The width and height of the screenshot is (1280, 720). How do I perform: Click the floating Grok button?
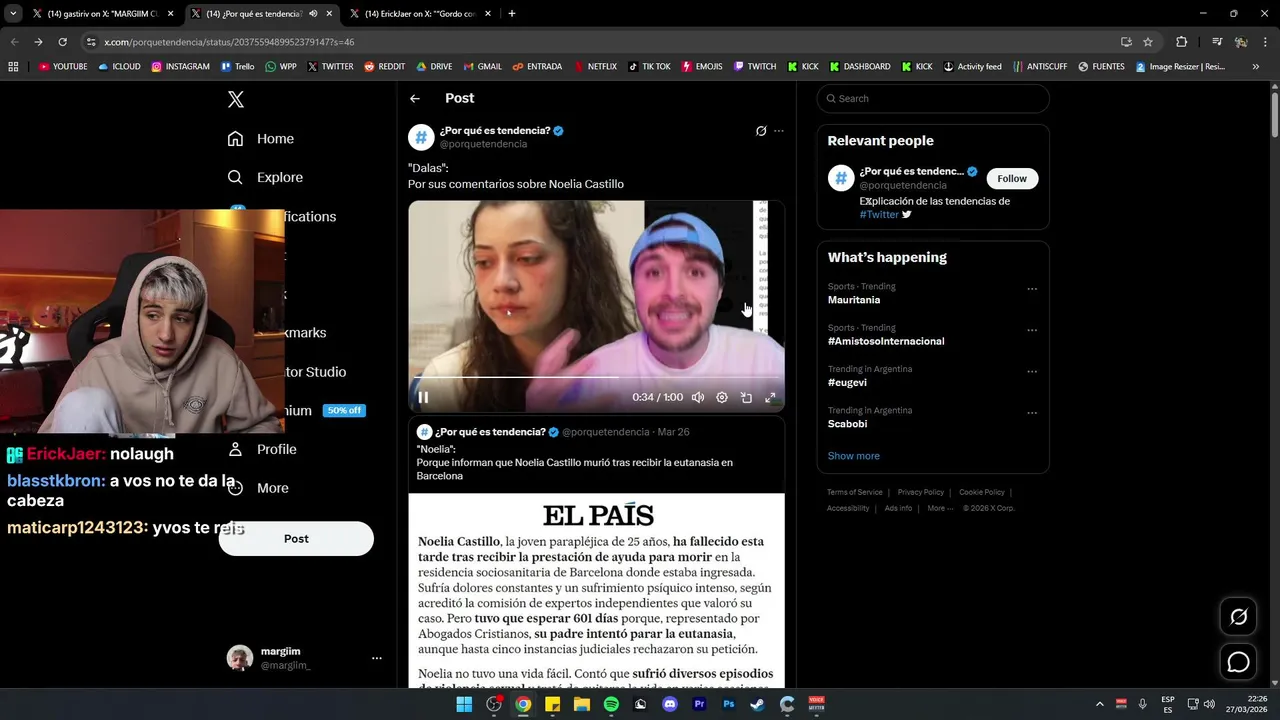click(1238, 617)
